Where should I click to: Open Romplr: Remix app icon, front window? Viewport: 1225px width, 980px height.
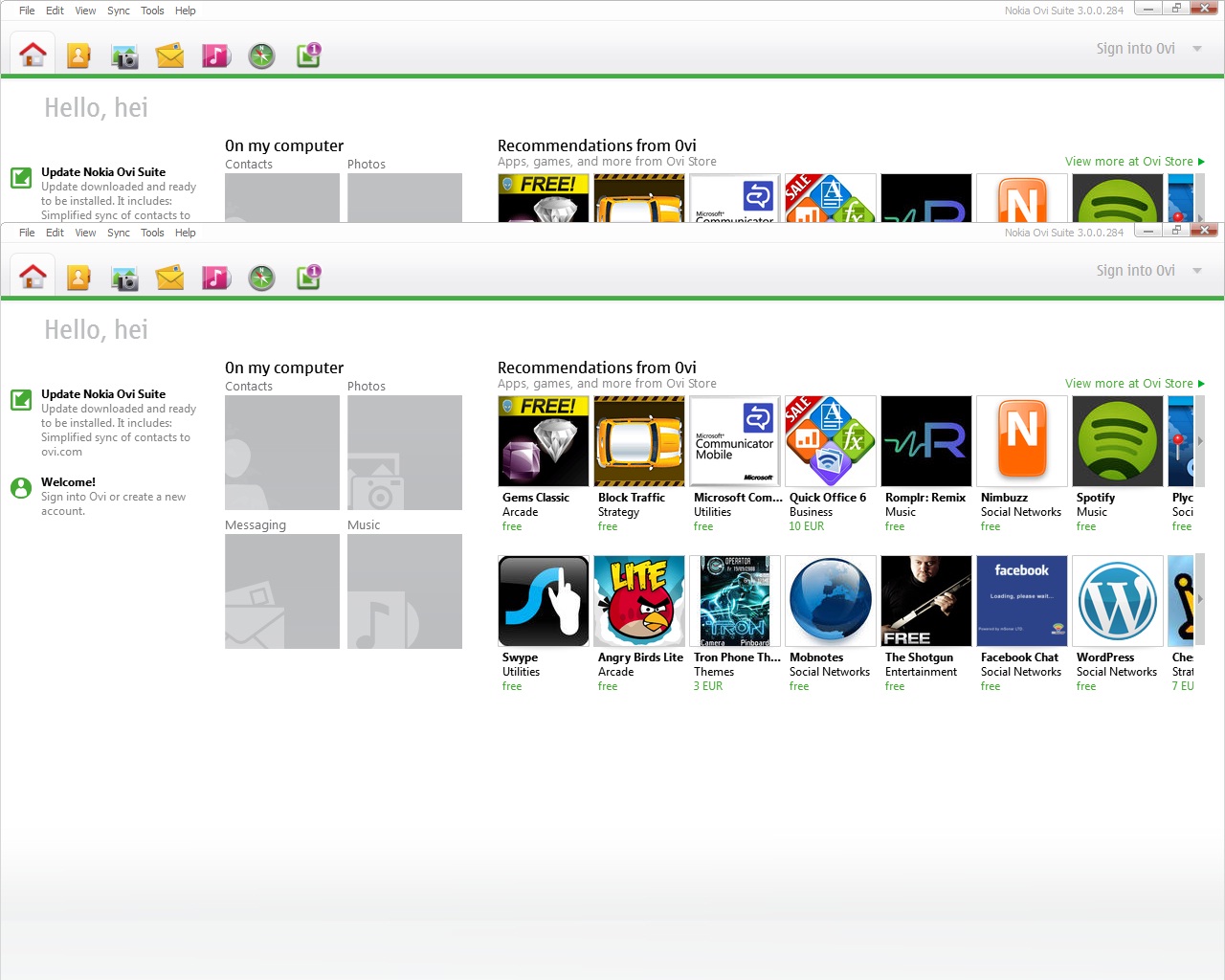[x=926, y=441]
